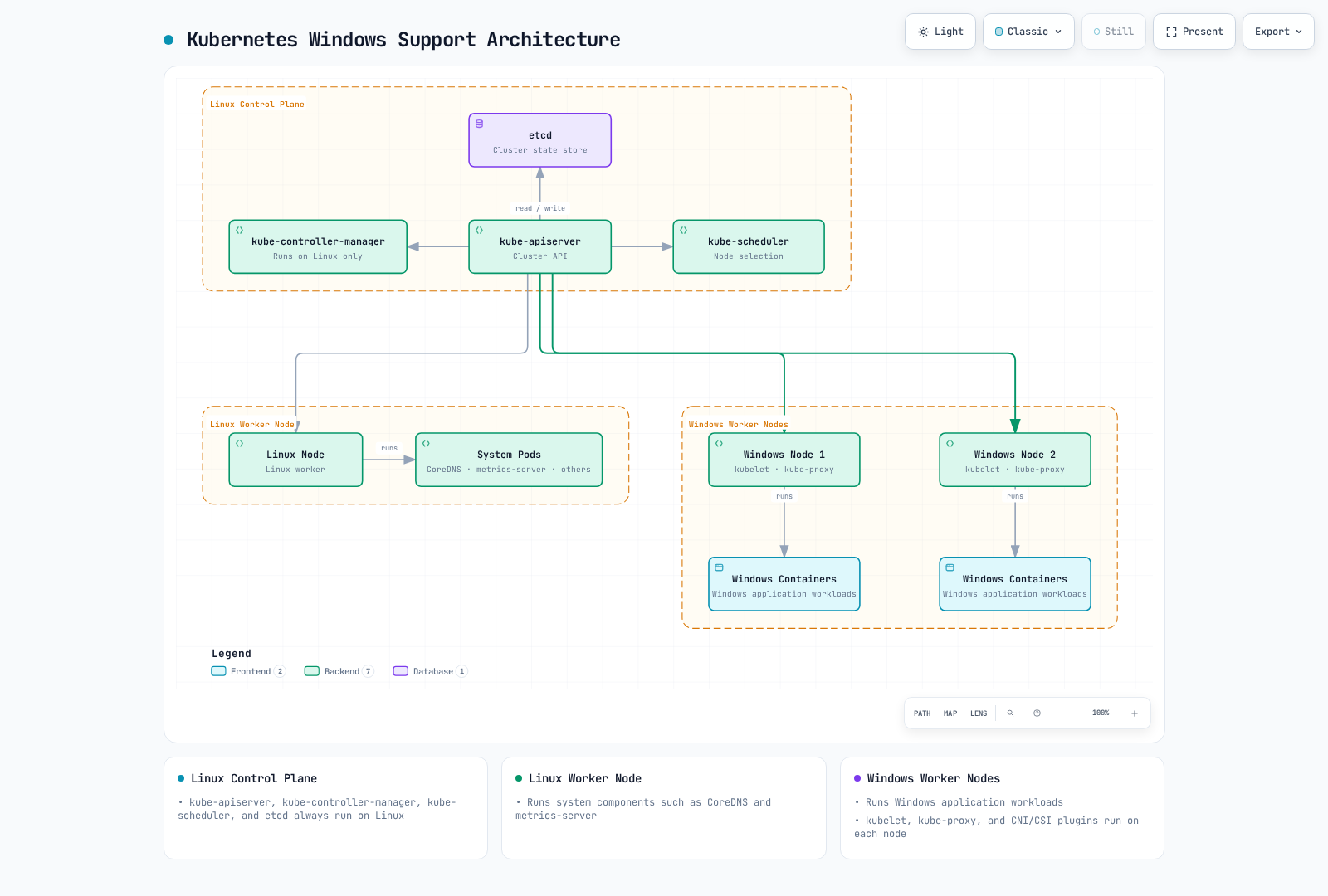Viewport: 1328px width, 896px height.
Task: Switch to MAP mode
Action: [950, 713]
